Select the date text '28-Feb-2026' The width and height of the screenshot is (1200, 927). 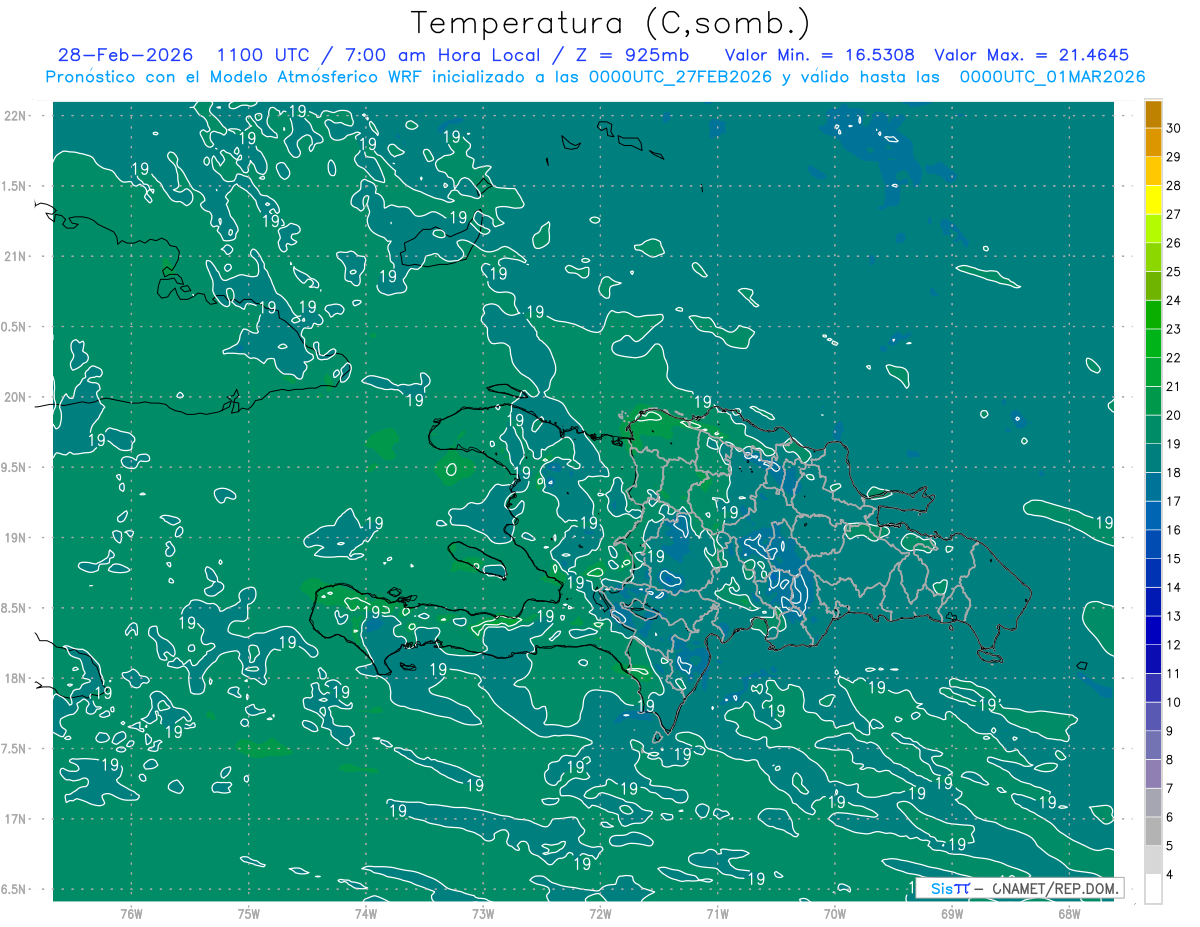[x=125, y=55]
